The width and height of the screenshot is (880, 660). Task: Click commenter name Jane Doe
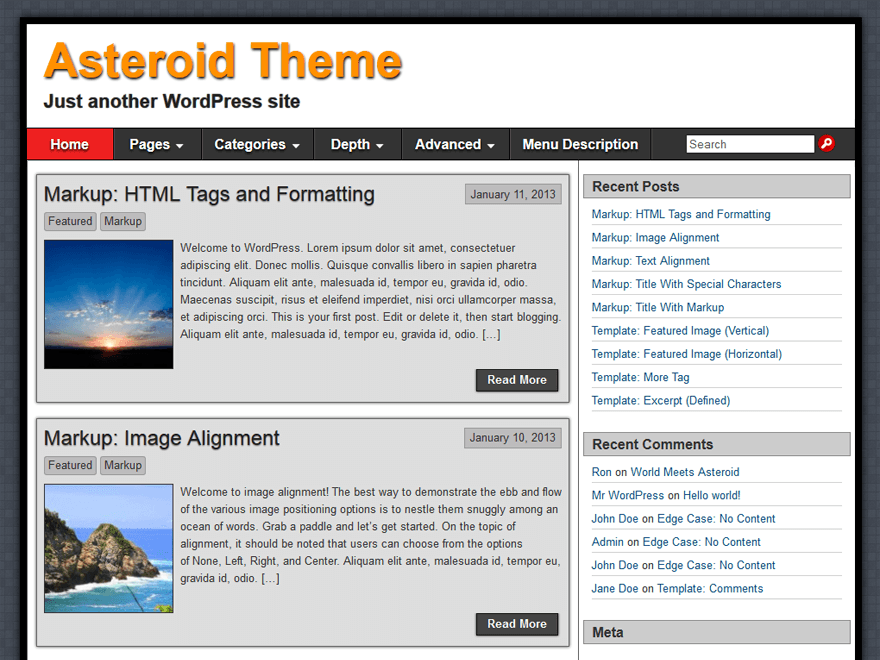pyautogui.click(x=615, y=589)
